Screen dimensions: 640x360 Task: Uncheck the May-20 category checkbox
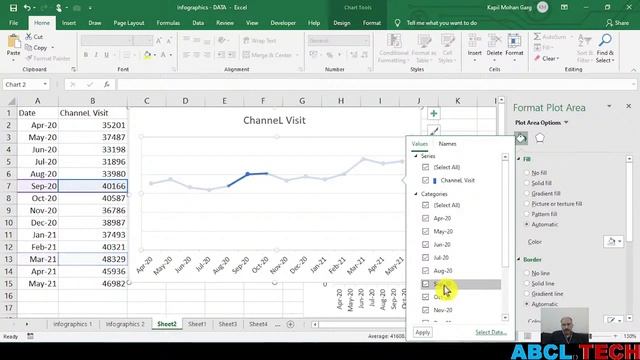(425, 231)
